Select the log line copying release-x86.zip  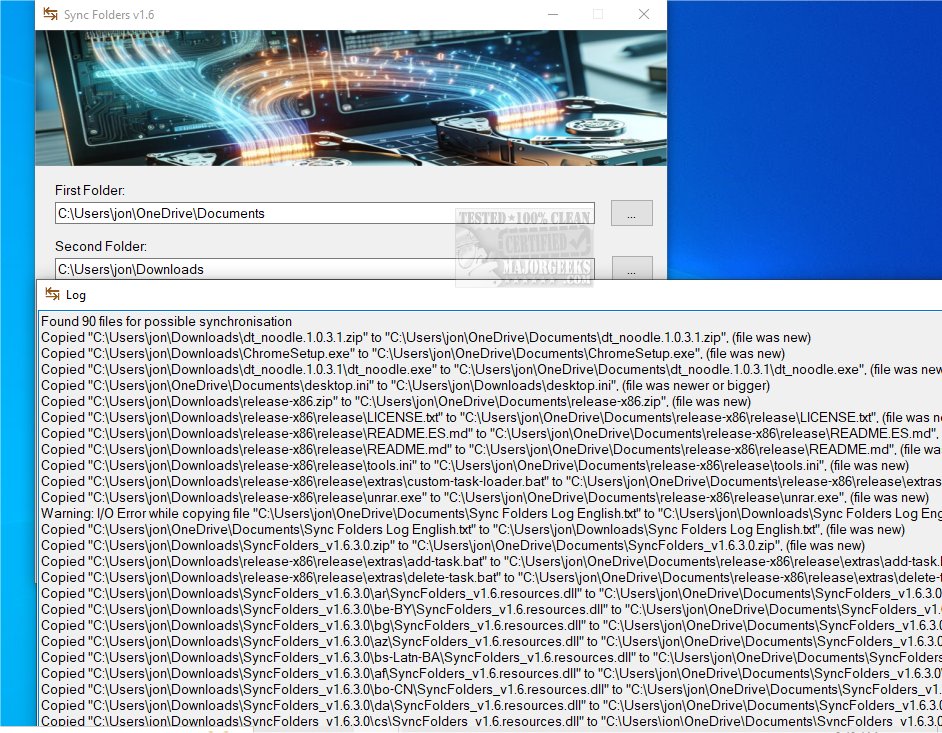coord(395,401)
